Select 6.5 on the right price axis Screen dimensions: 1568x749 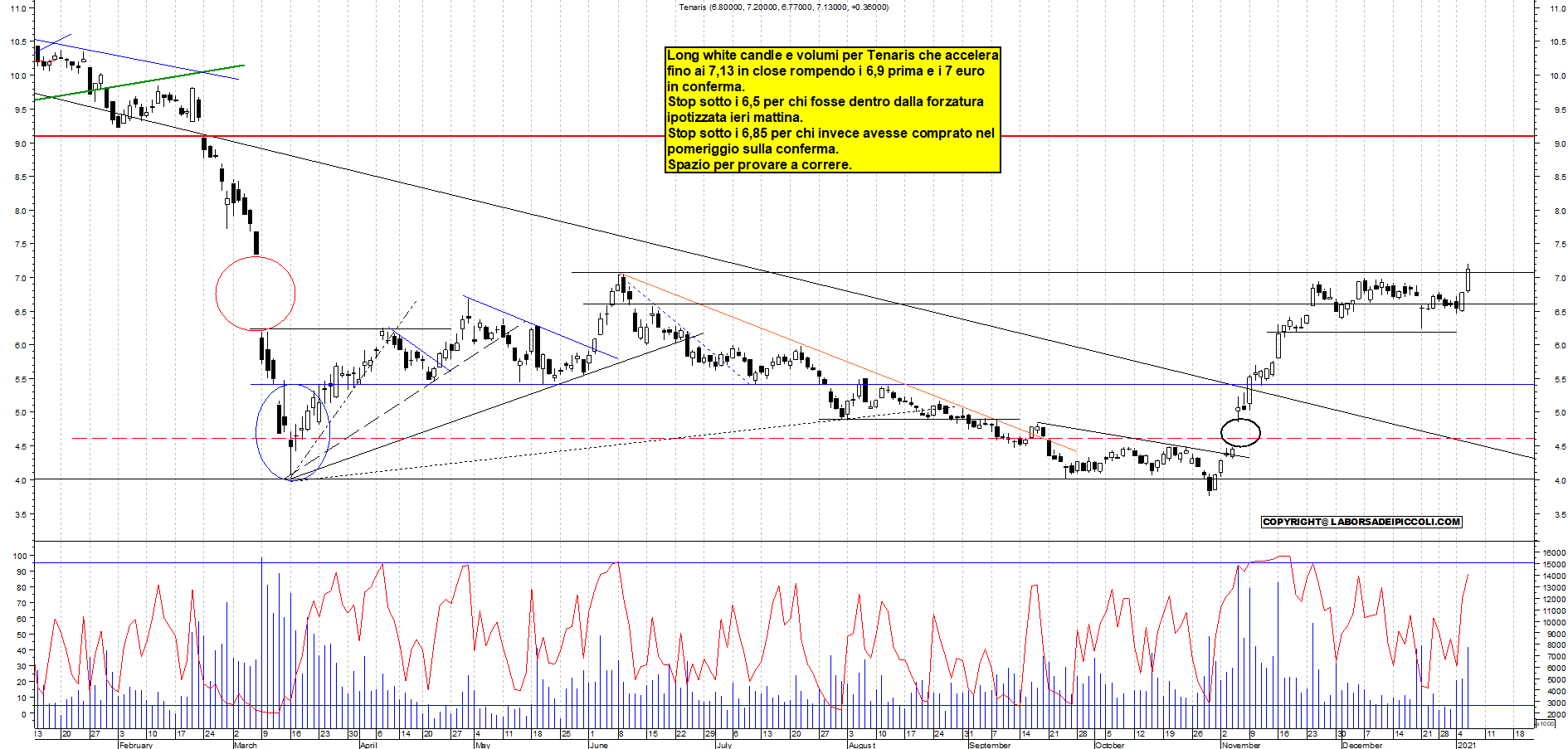pyautogui.click(x=1560, y=312)
